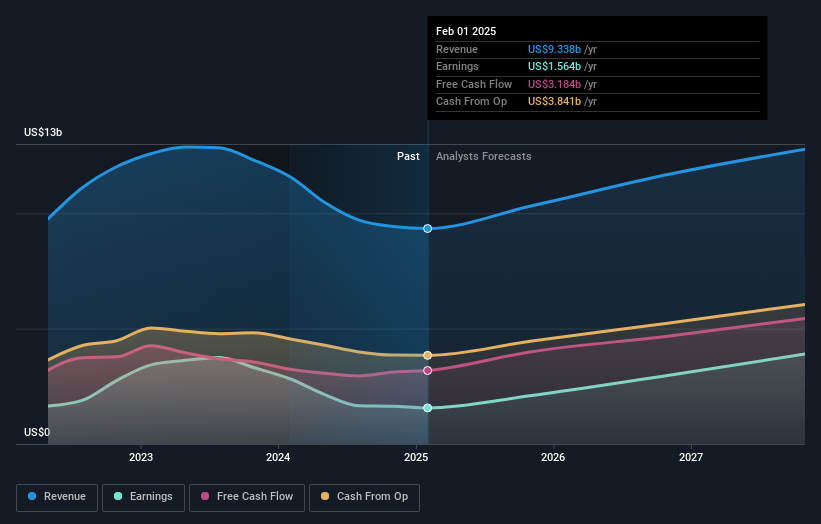This screenshot has height=524, width=821.
Task: Click the US$3.841b cash from op value
Action: pyautogui.click(x=554, y=102)
